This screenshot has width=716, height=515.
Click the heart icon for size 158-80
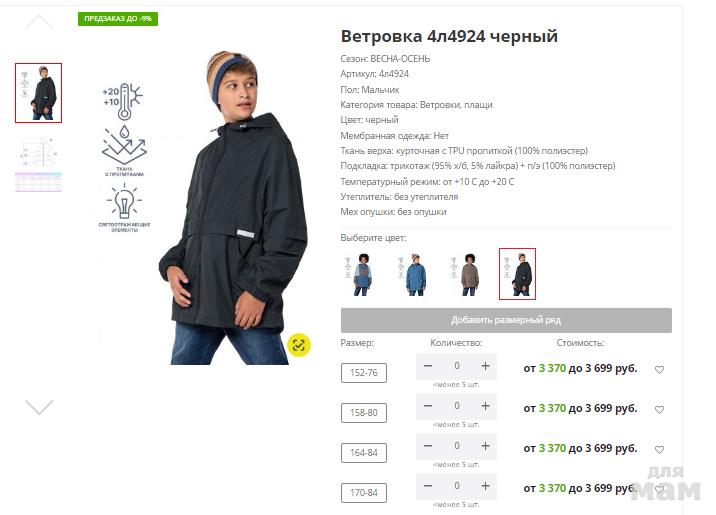[x=659, y=410]
